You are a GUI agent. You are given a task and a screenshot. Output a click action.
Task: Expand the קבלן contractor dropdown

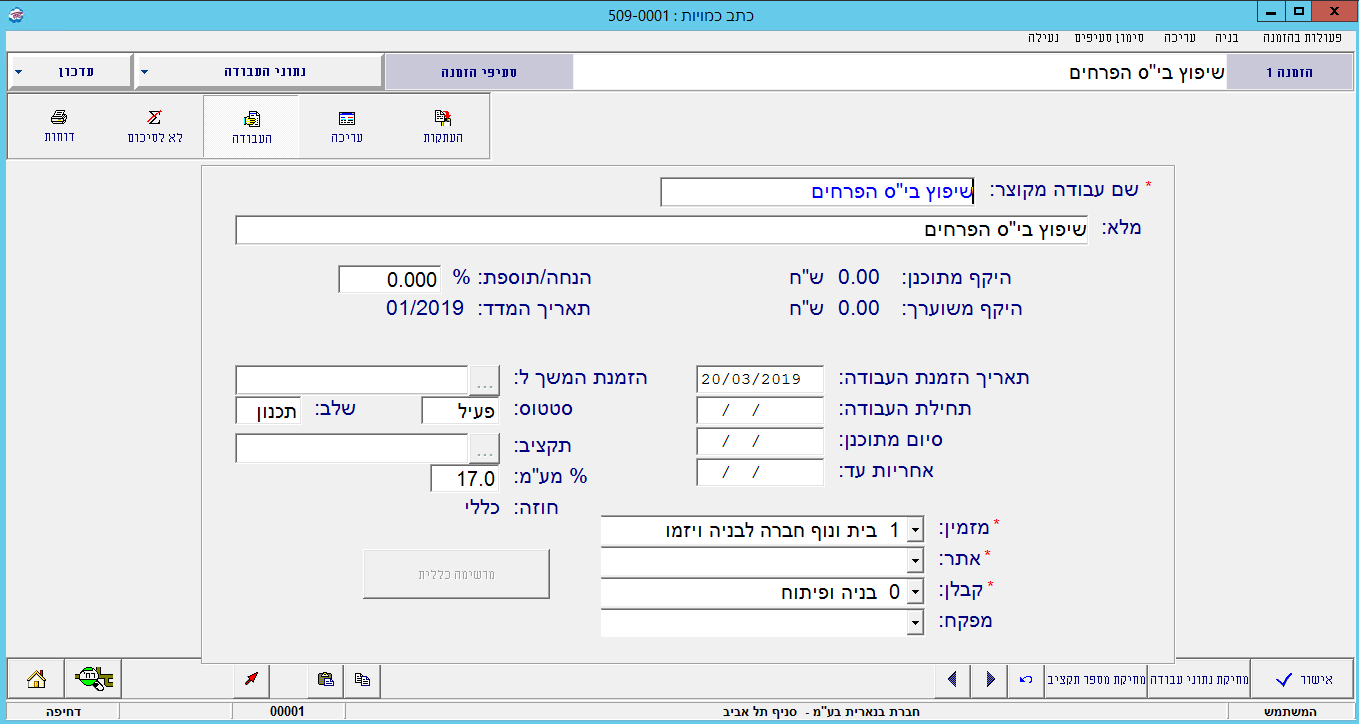coord(914,593)
